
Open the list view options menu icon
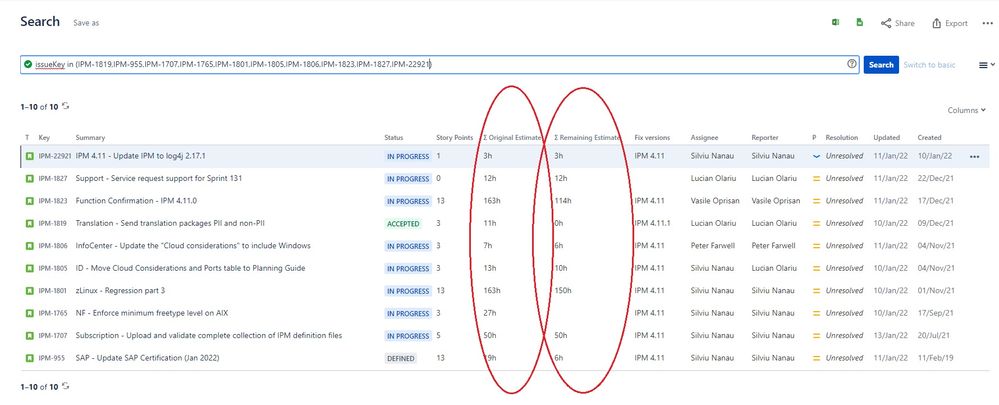tap(986, 65)
